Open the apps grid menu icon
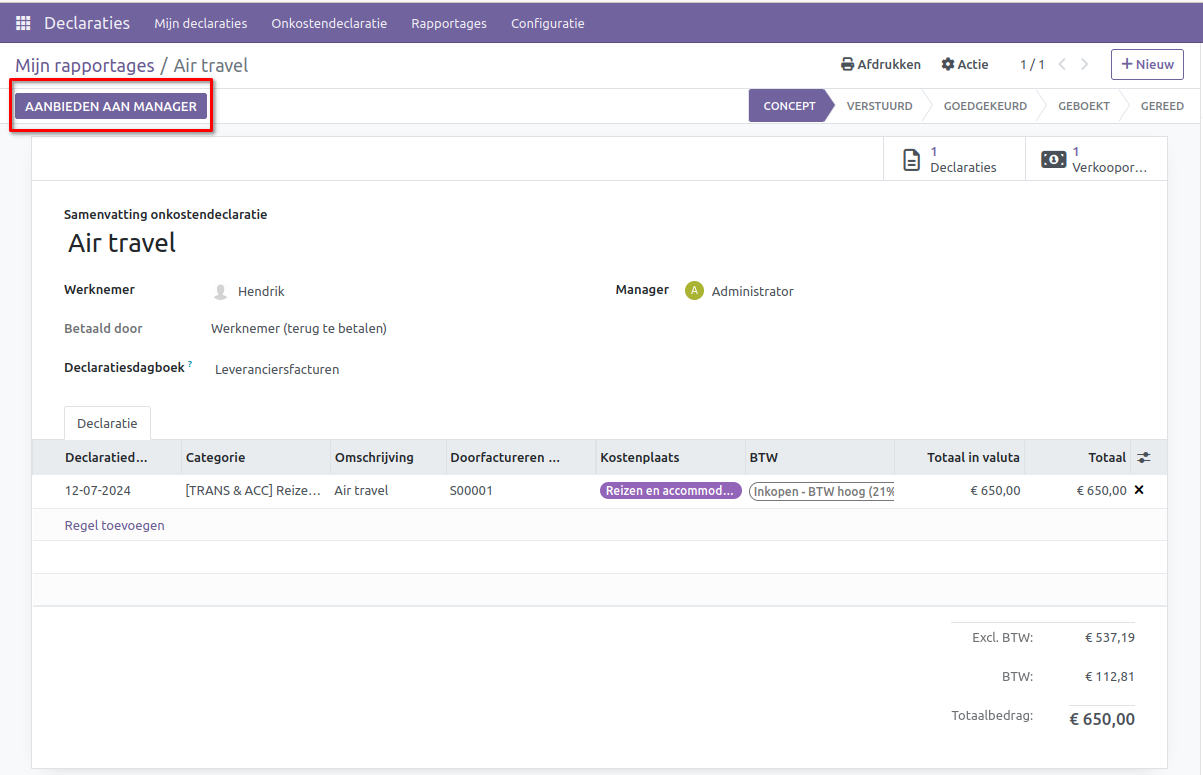 point(23,23)
